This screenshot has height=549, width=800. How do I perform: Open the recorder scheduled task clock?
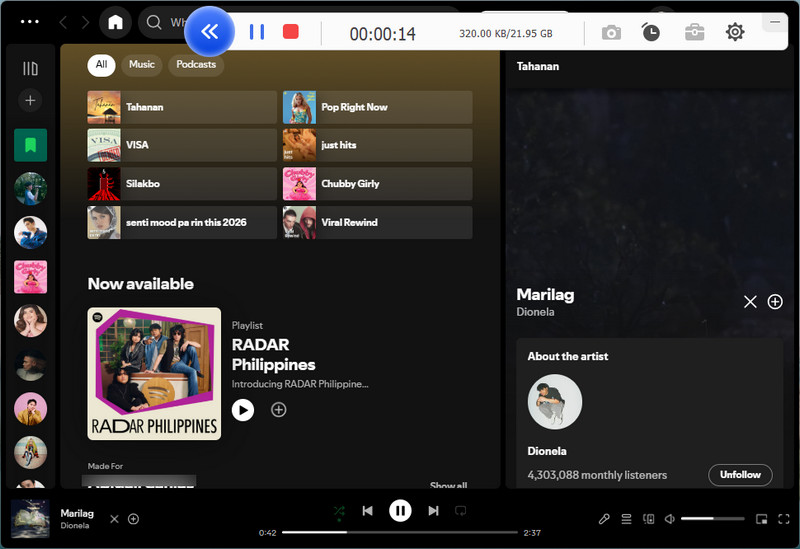651,32
